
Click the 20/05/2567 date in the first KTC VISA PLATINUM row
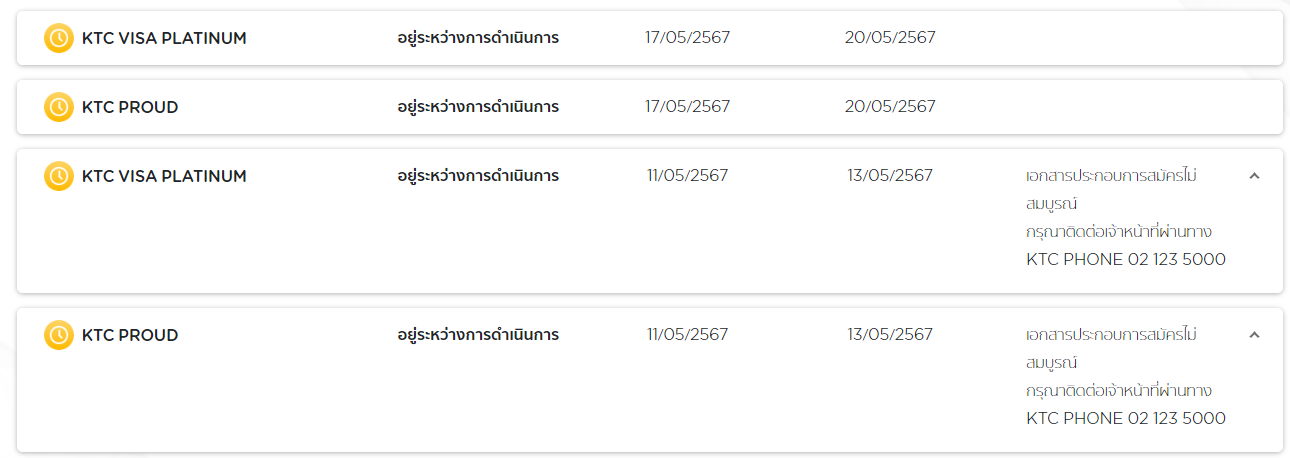[890, 38]
